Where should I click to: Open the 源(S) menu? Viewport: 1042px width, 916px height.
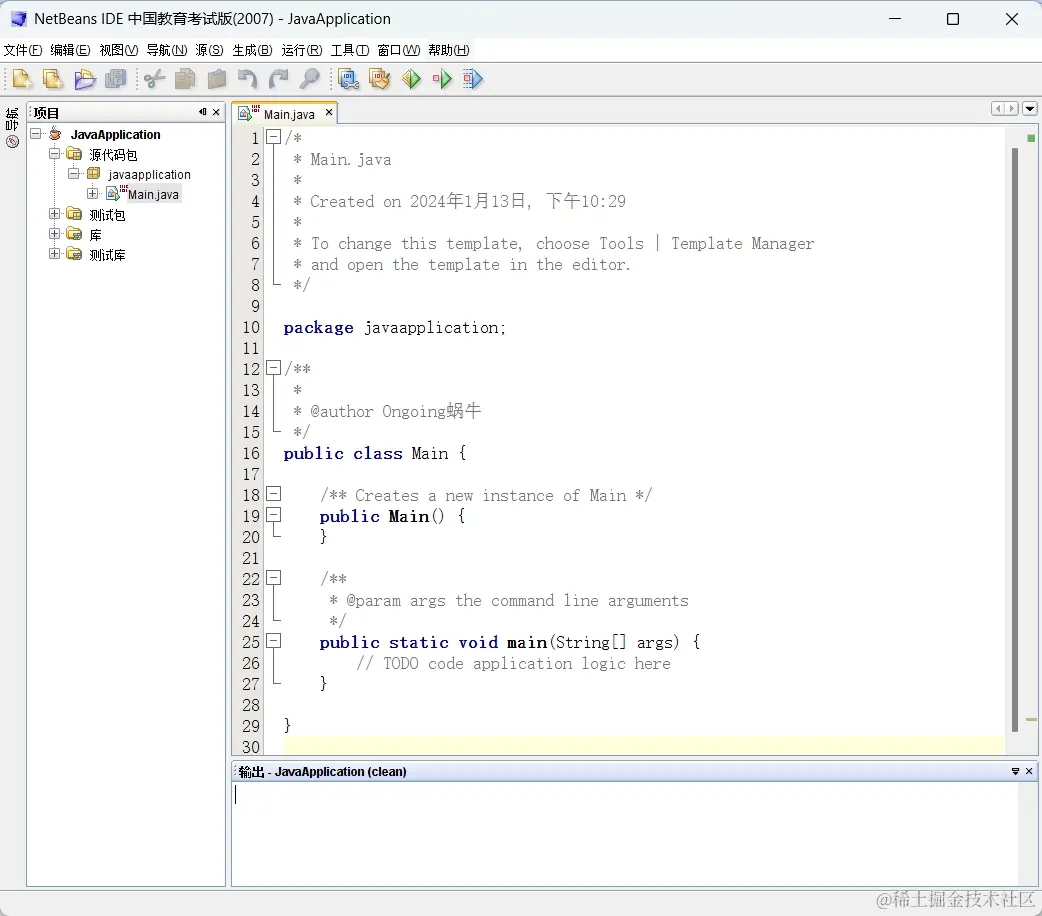tap(209, 51)
